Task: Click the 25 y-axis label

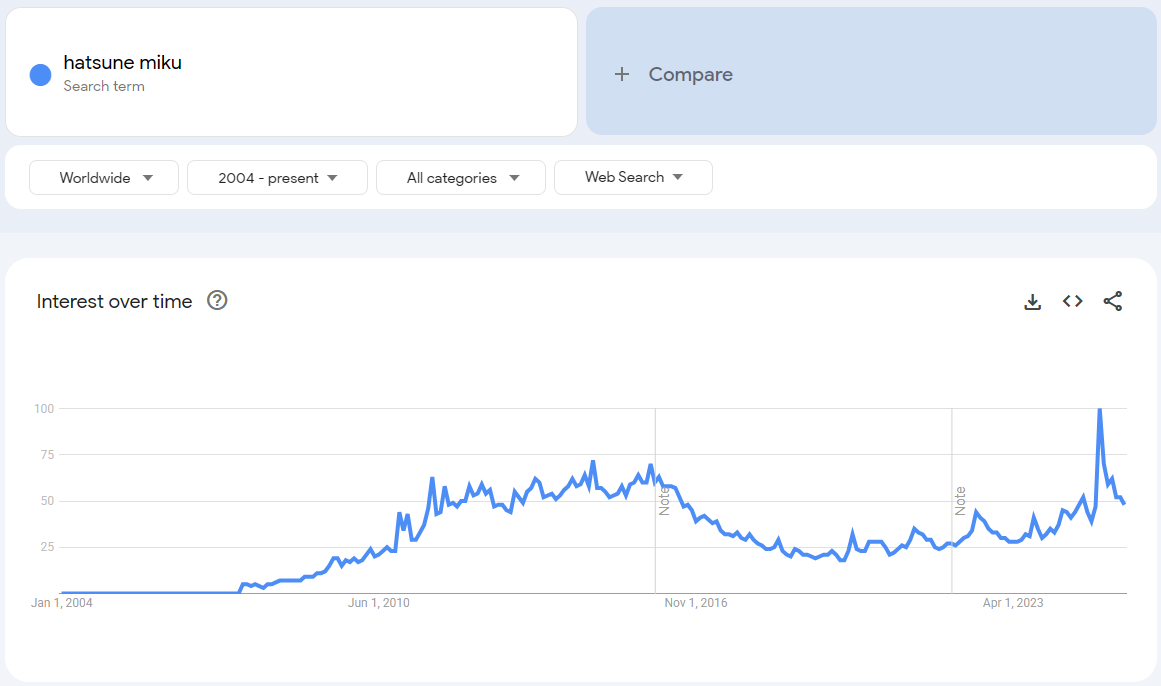Action: point(47,547)
